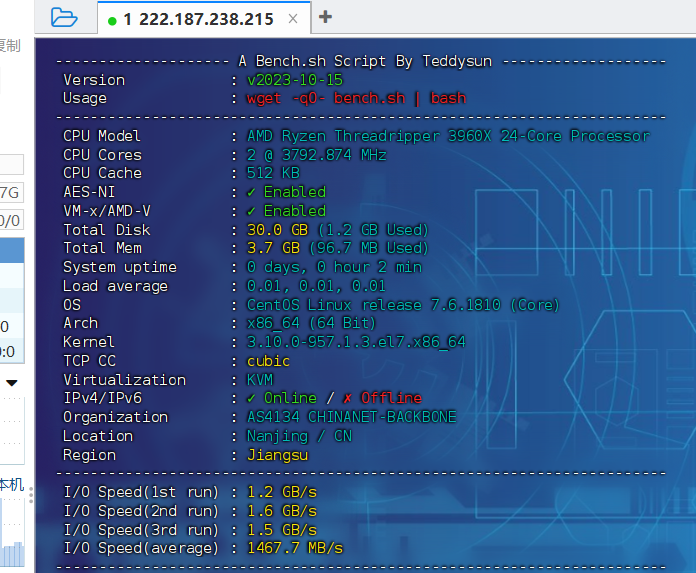This screenshot has width=696, height=573.
Task: Click the organization AS4134 CHINANET-BACKBONE
Action: coord(352,417)
